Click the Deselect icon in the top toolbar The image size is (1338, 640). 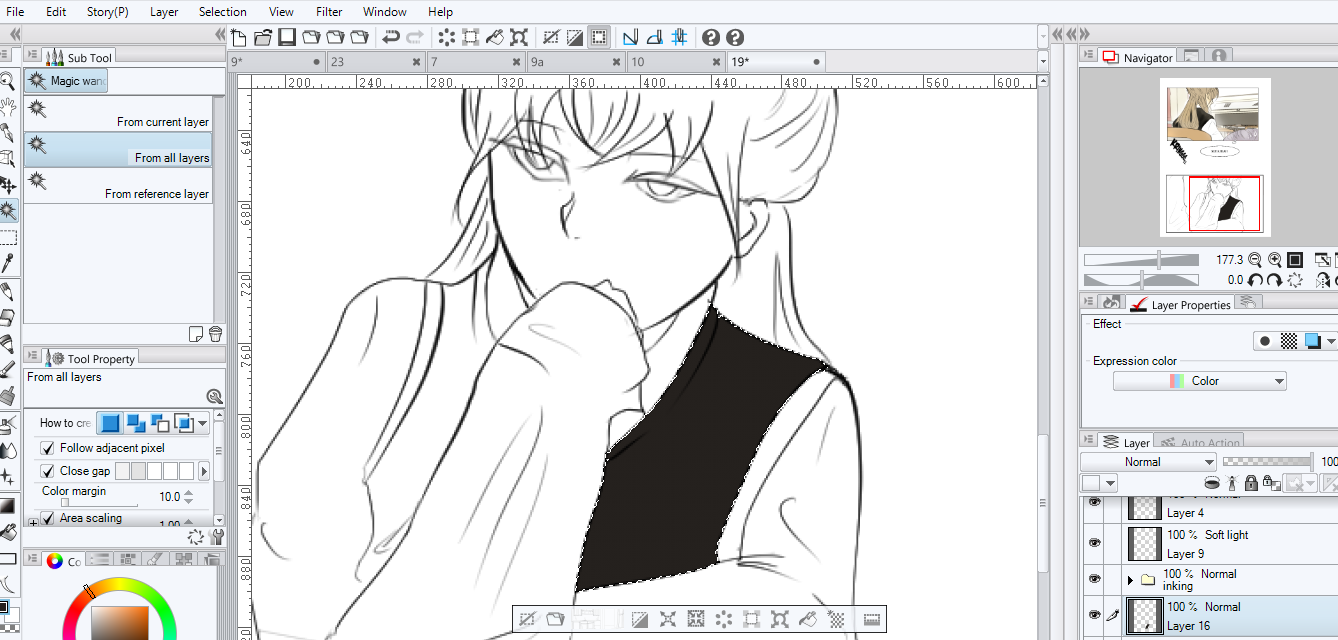550,37
